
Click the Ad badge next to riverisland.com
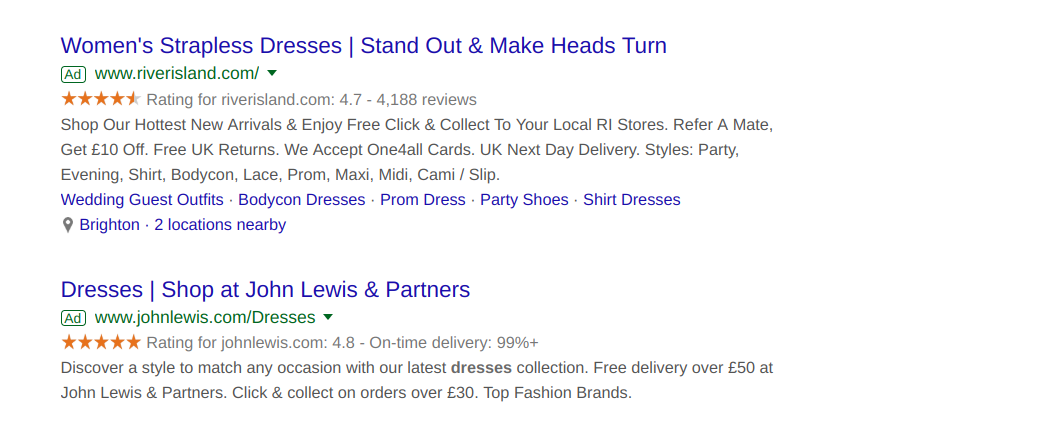[73, 74]
